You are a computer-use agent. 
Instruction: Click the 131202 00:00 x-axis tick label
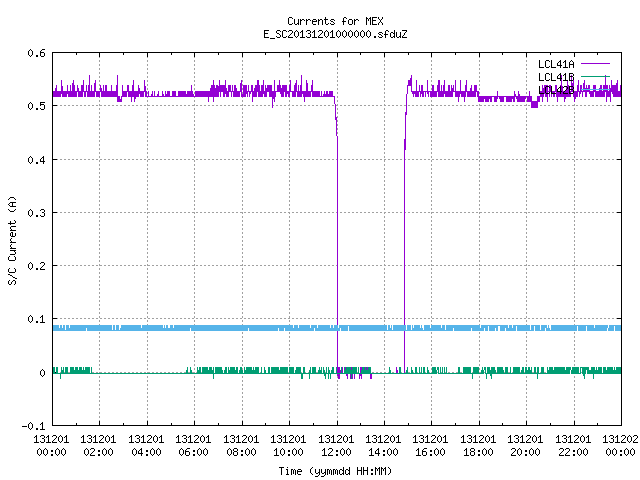(x=620, y=446)
